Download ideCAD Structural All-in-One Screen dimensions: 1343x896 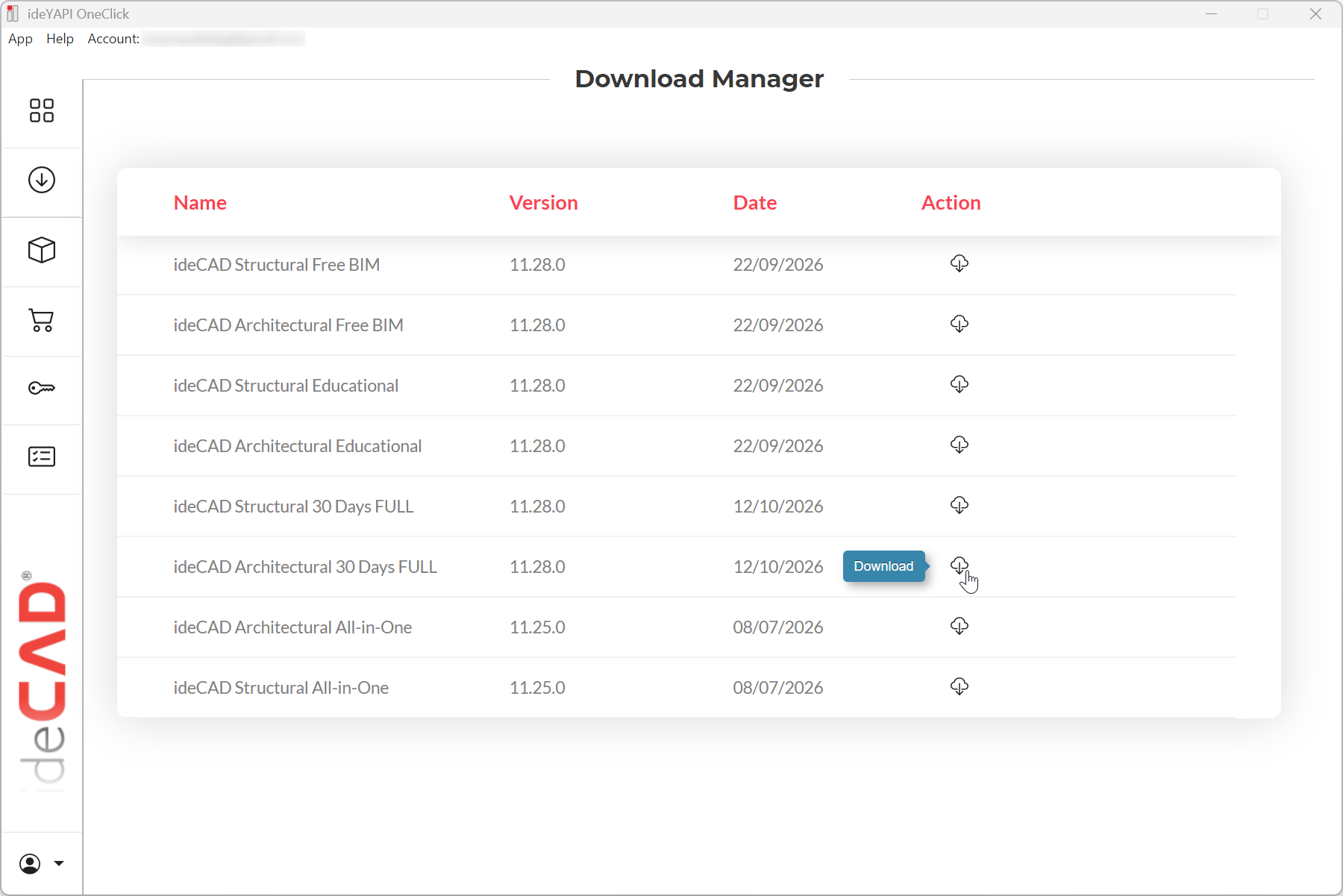click(x=959, y=686)
